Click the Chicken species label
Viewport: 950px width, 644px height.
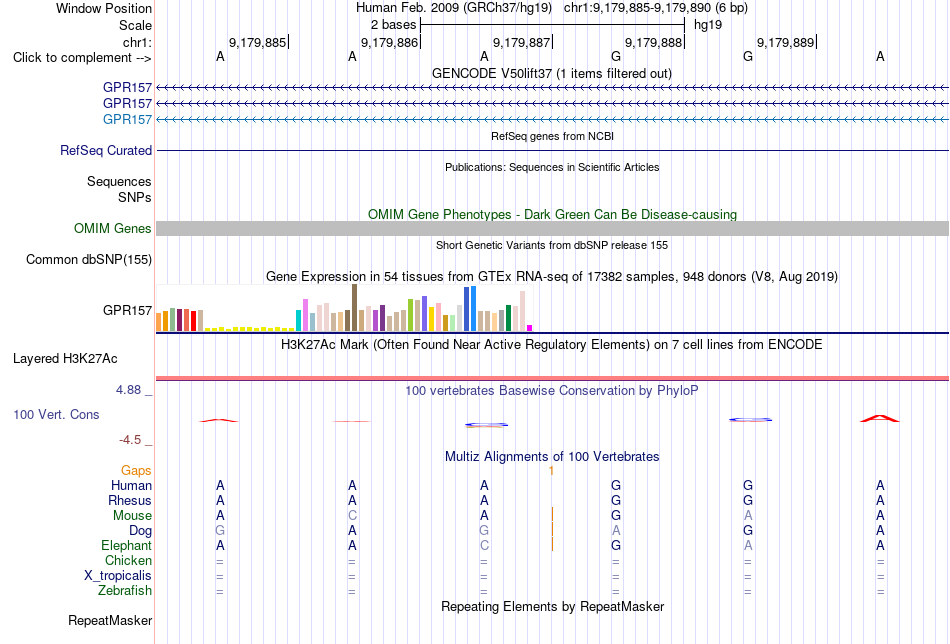point(128,560)
